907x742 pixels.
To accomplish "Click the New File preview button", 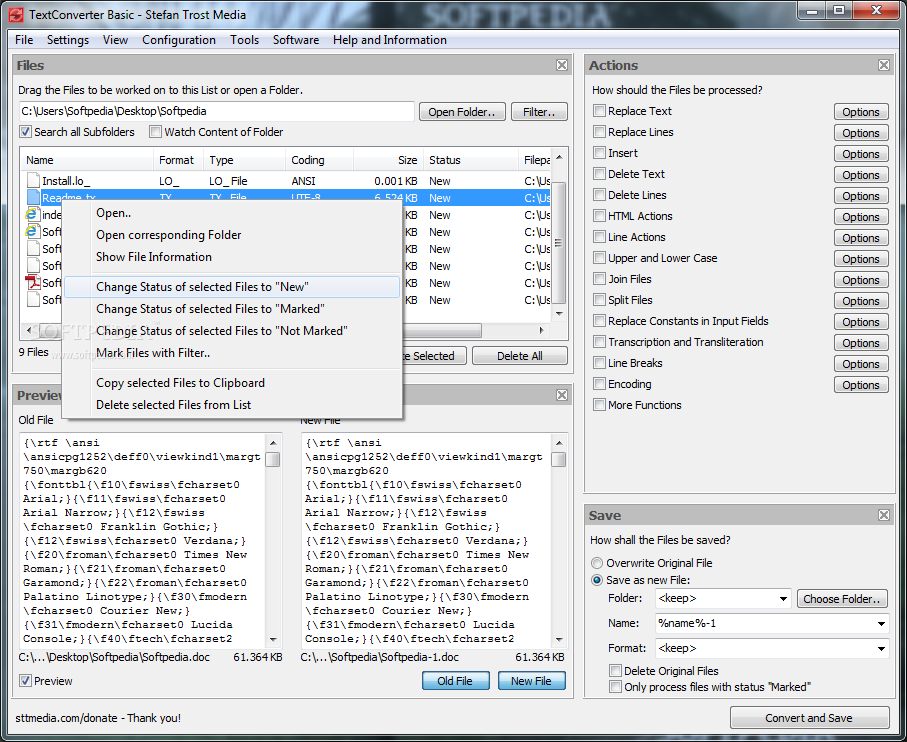I will [x=531, y=681].
